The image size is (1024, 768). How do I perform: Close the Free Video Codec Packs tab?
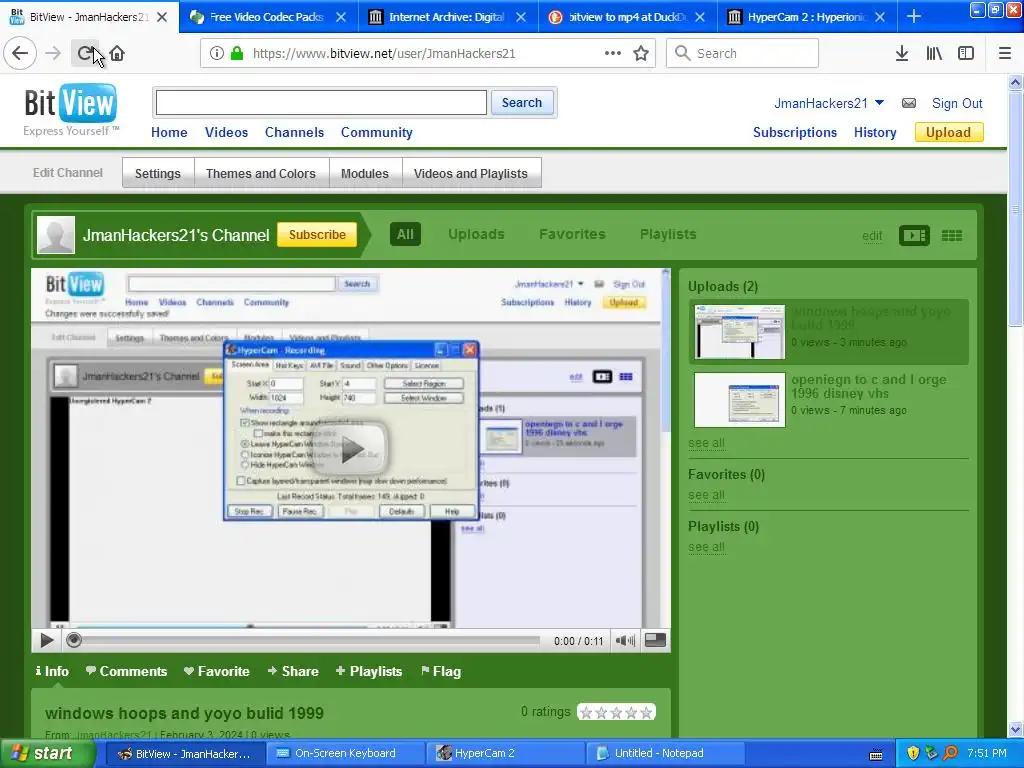341,17
